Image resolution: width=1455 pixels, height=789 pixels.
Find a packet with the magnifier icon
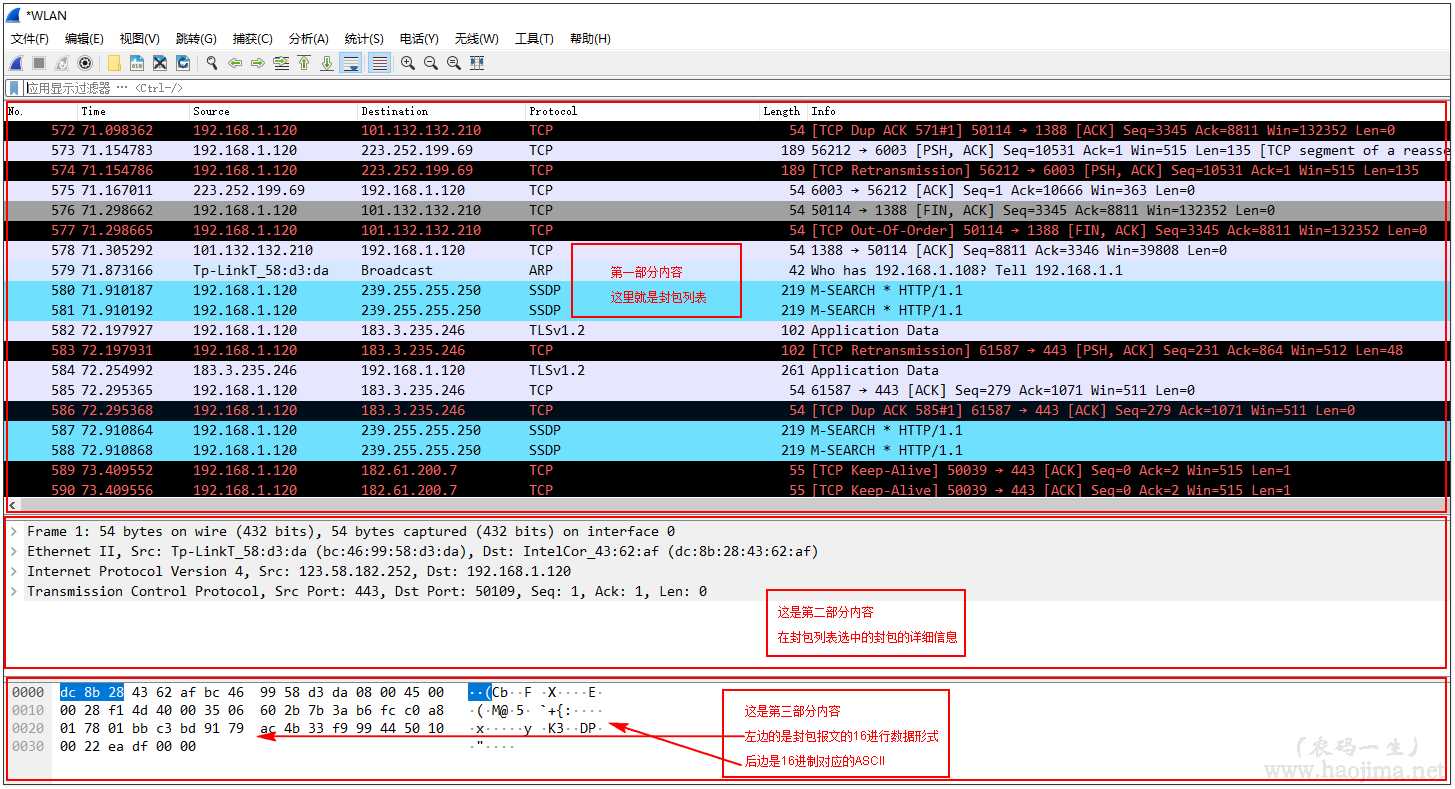[212, 63]
